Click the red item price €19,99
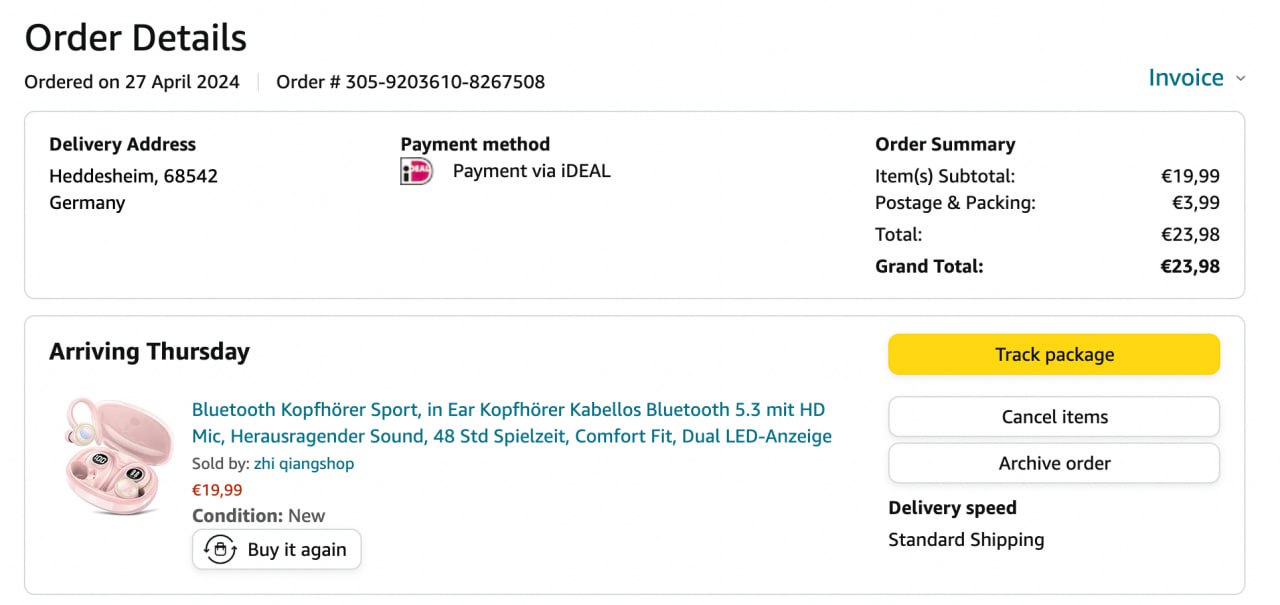The image size is (1280, 605). click(x=216, y=490)
